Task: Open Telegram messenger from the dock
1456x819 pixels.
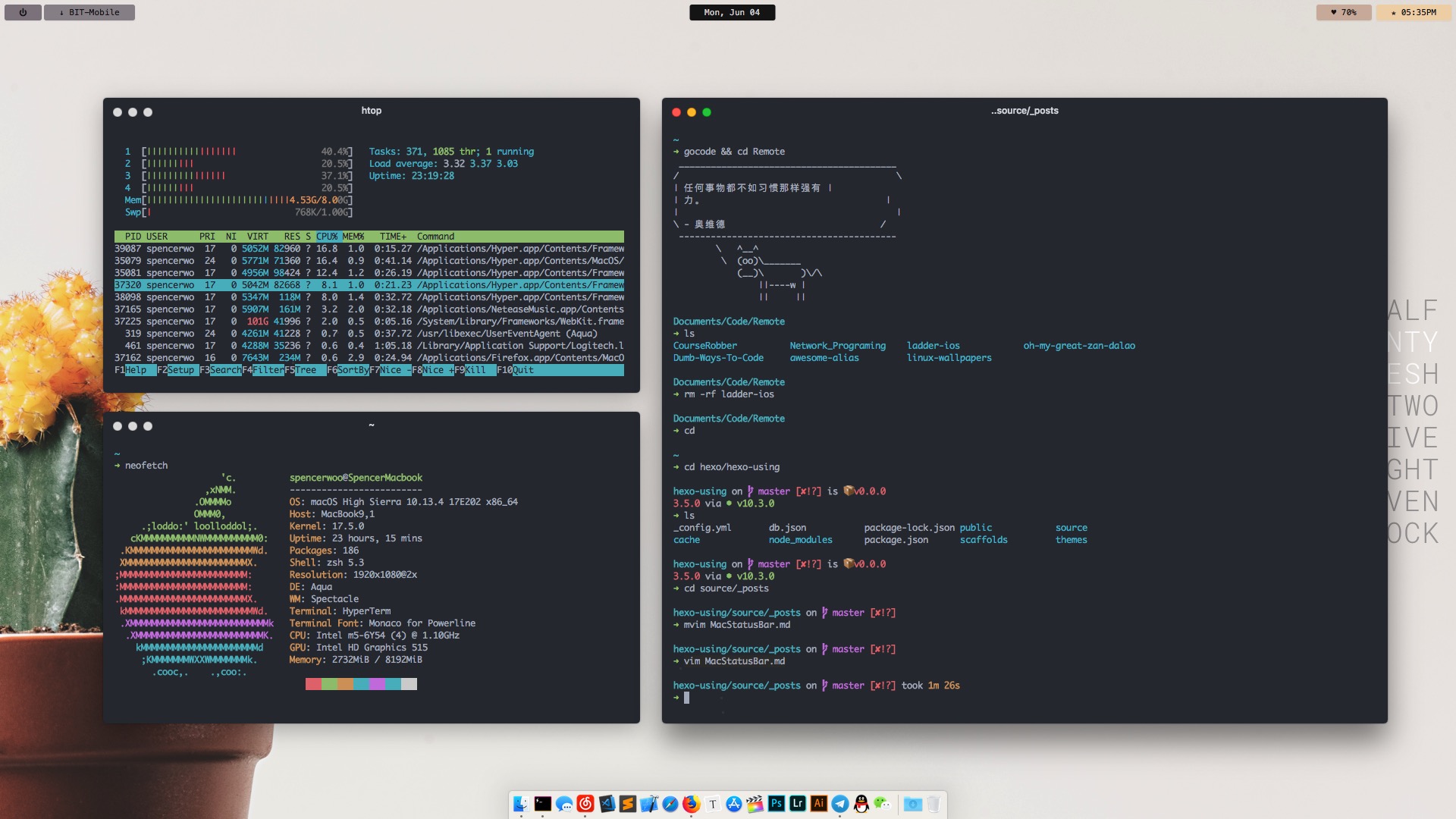Action: [839, 804]
